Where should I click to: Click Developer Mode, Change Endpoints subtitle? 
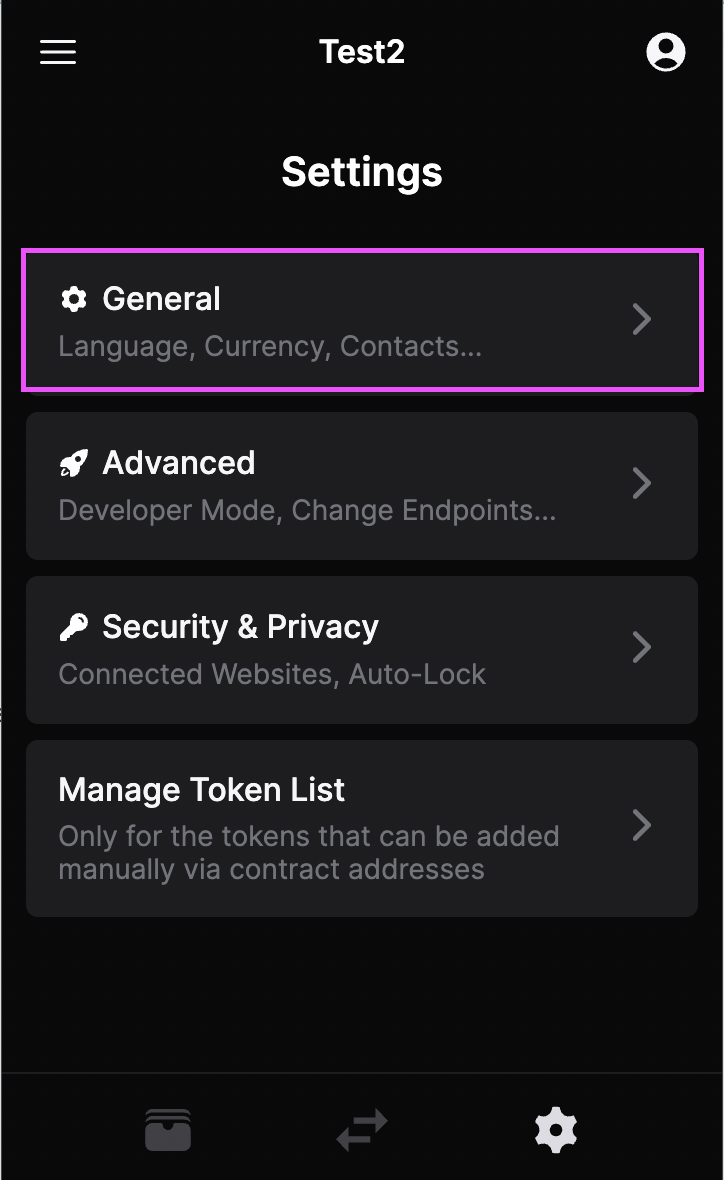pos(307,511)
